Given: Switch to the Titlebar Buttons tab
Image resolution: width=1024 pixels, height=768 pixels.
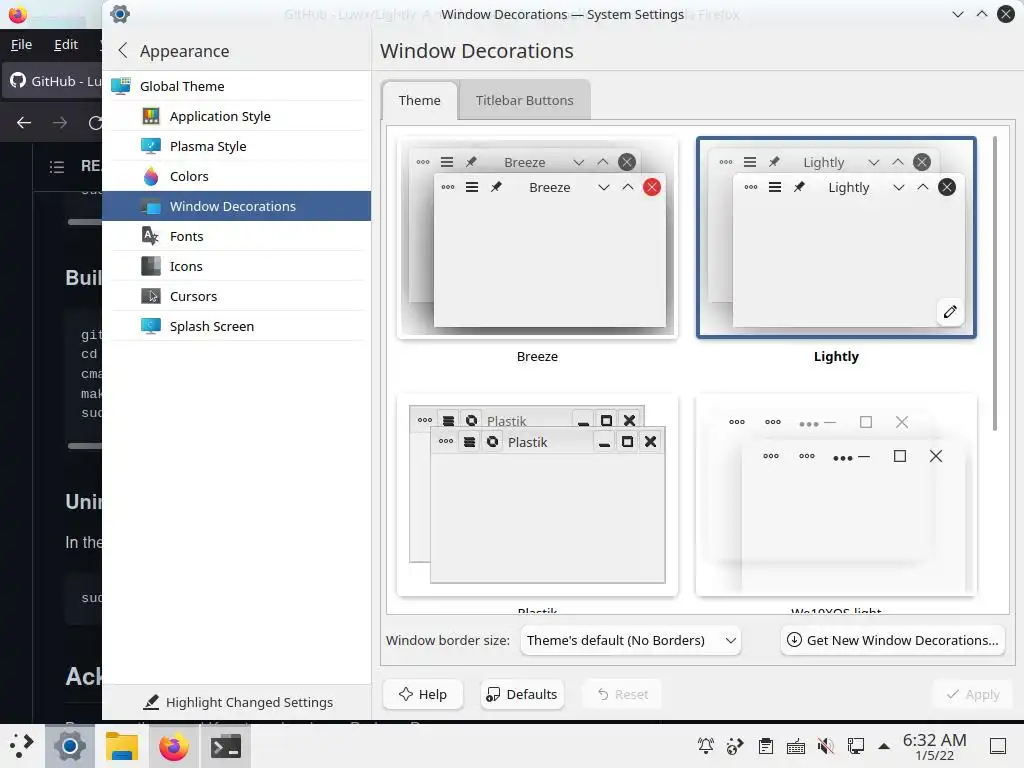Looking at the screenshot, I should tap(524, 101).
